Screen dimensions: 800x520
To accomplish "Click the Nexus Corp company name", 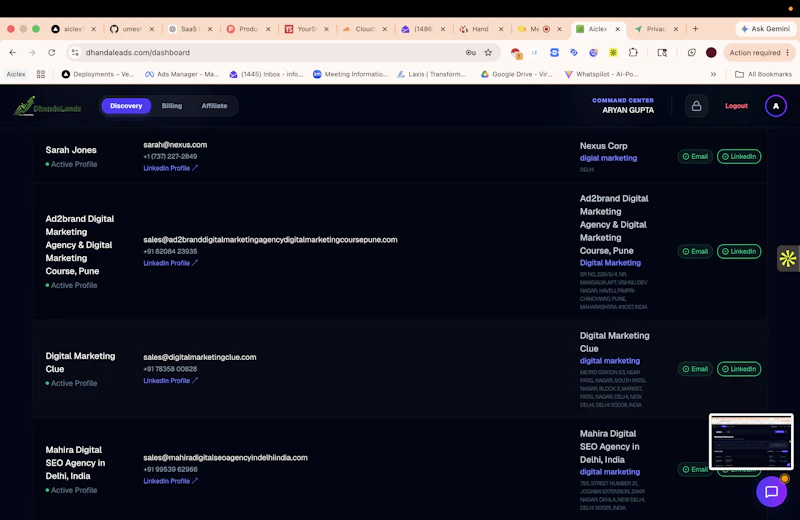I will coord(603,146).
